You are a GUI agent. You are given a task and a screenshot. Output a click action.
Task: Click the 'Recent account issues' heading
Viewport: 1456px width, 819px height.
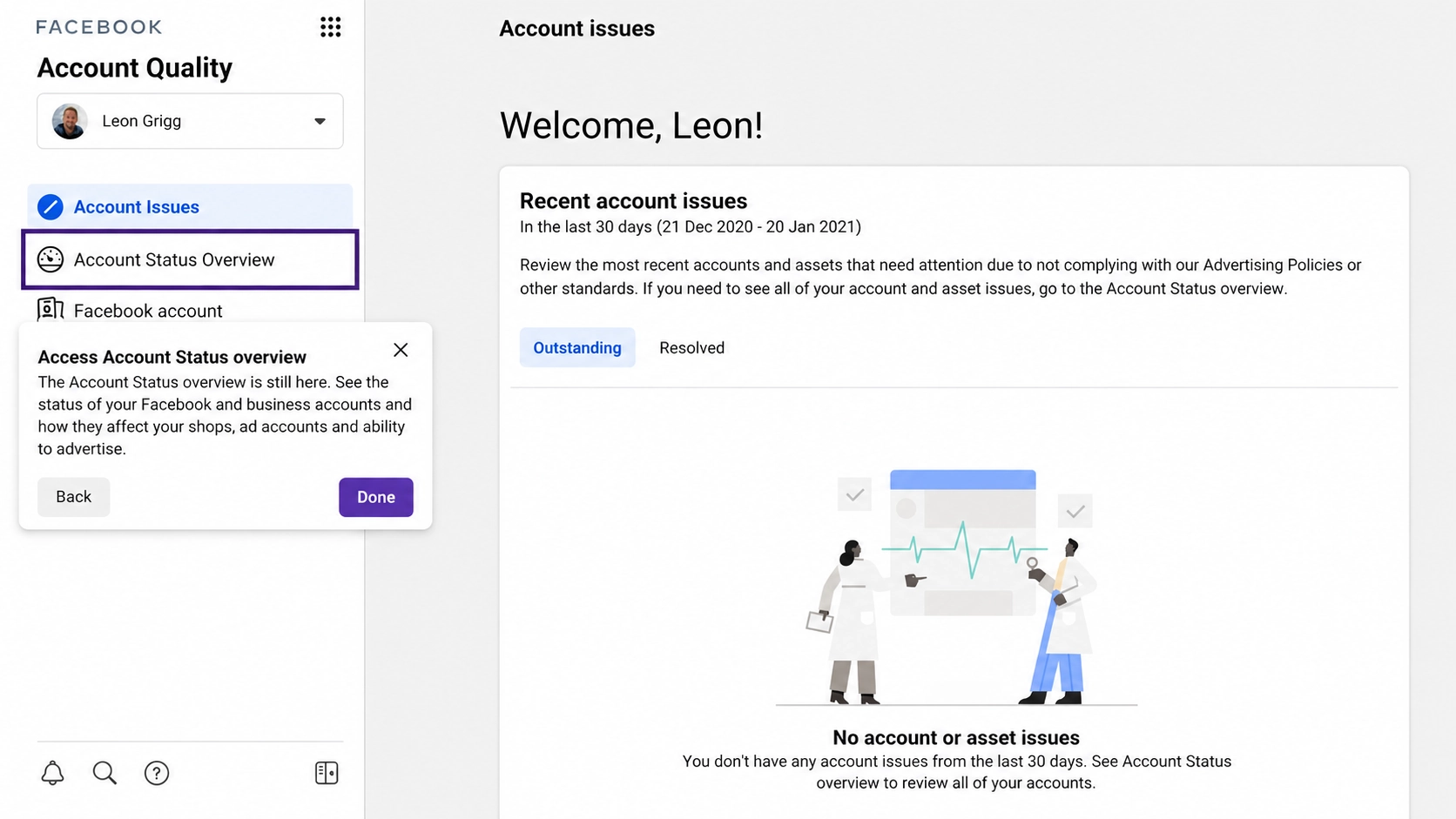tap(633, 201)
